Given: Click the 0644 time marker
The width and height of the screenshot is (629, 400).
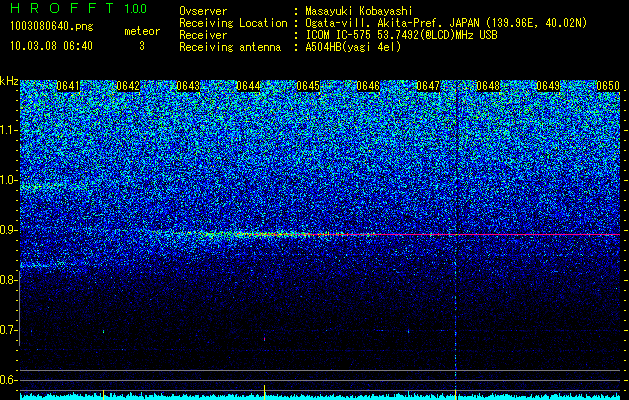Looking at the screenshot, I should tap(248, 86).
